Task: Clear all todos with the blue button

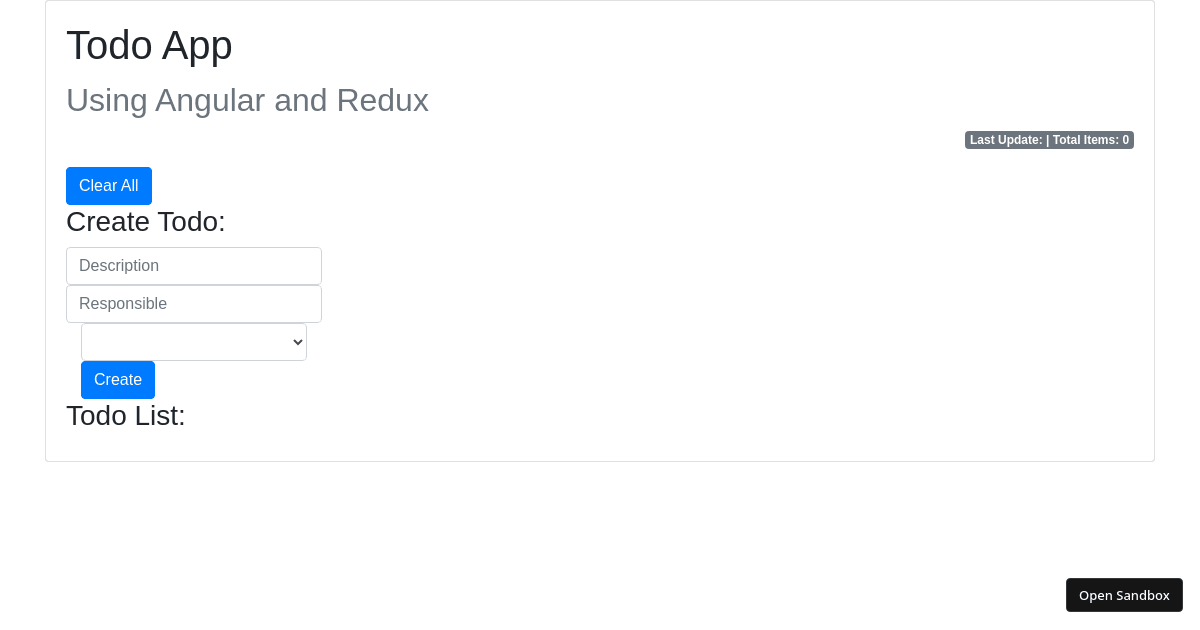Action: click(x=108, y=185)
